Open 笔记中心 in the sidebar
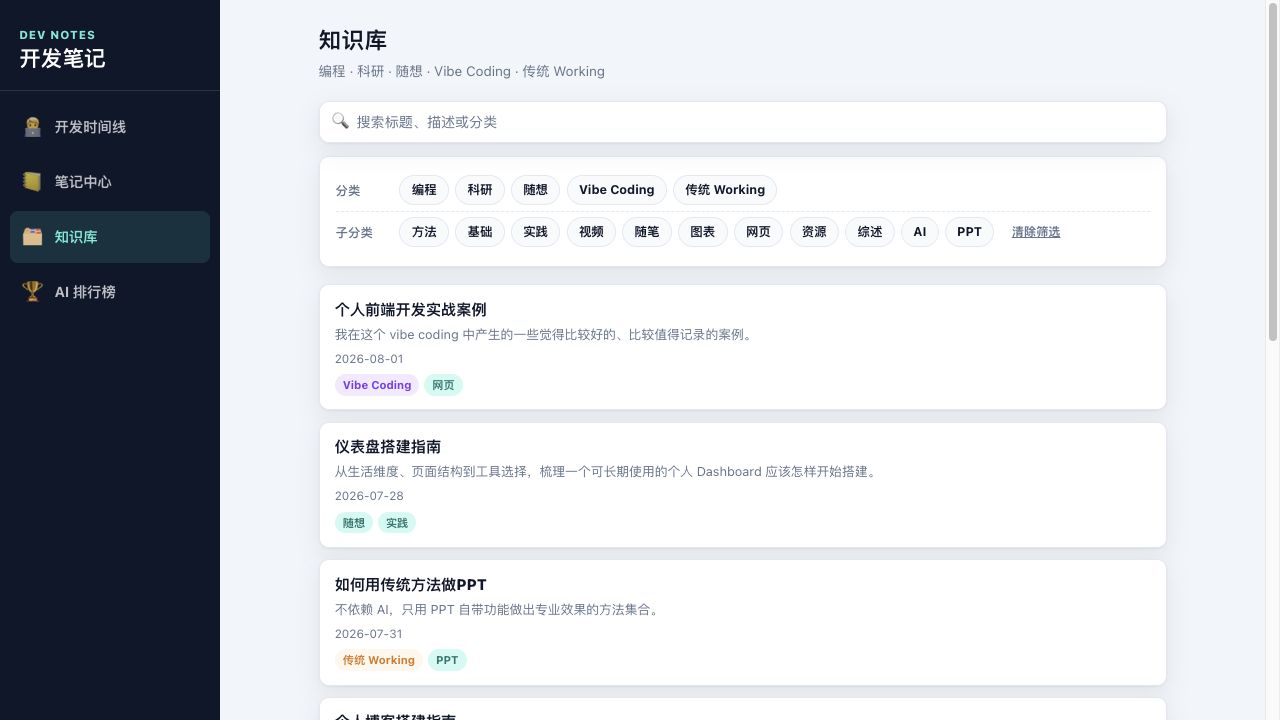 (x=110, y=182)
